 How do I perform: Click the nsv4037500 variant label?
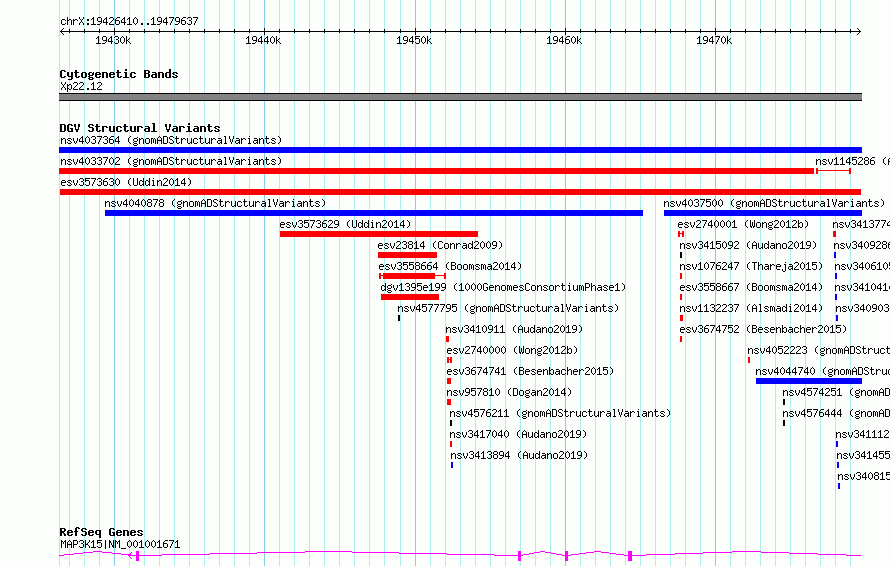[x=774, y=203]
